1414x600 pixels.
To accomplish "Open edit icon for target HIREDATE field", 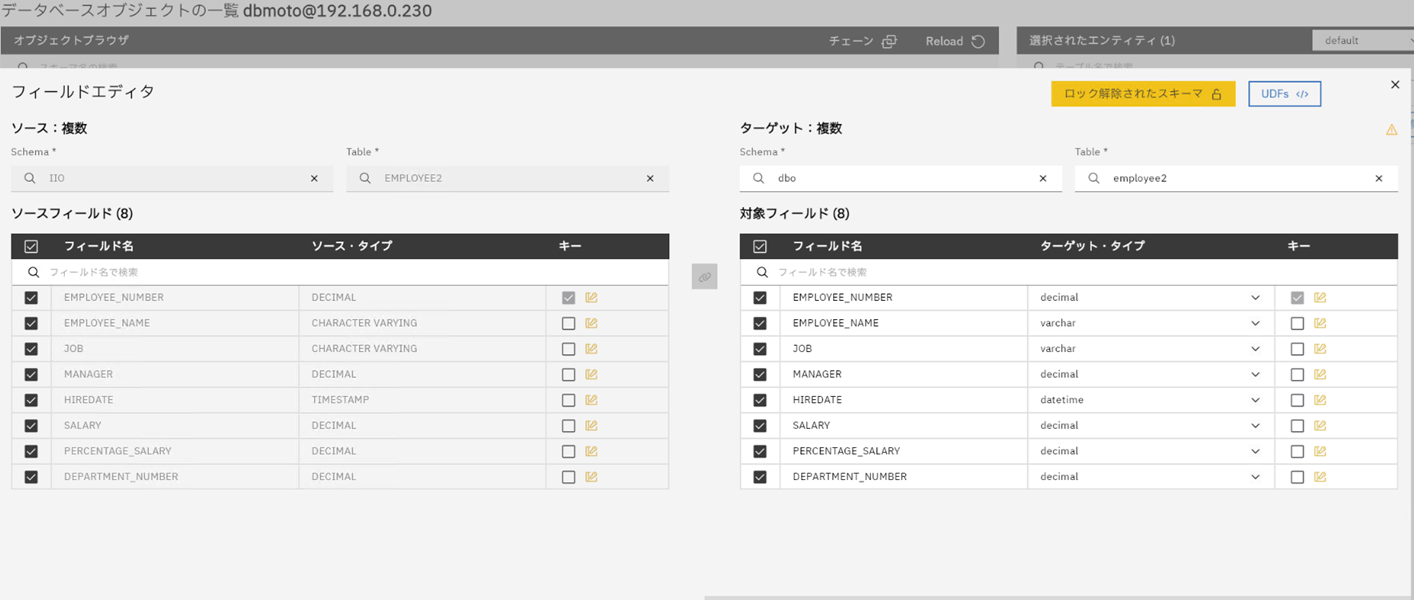I will click(x=1320, y=400).
